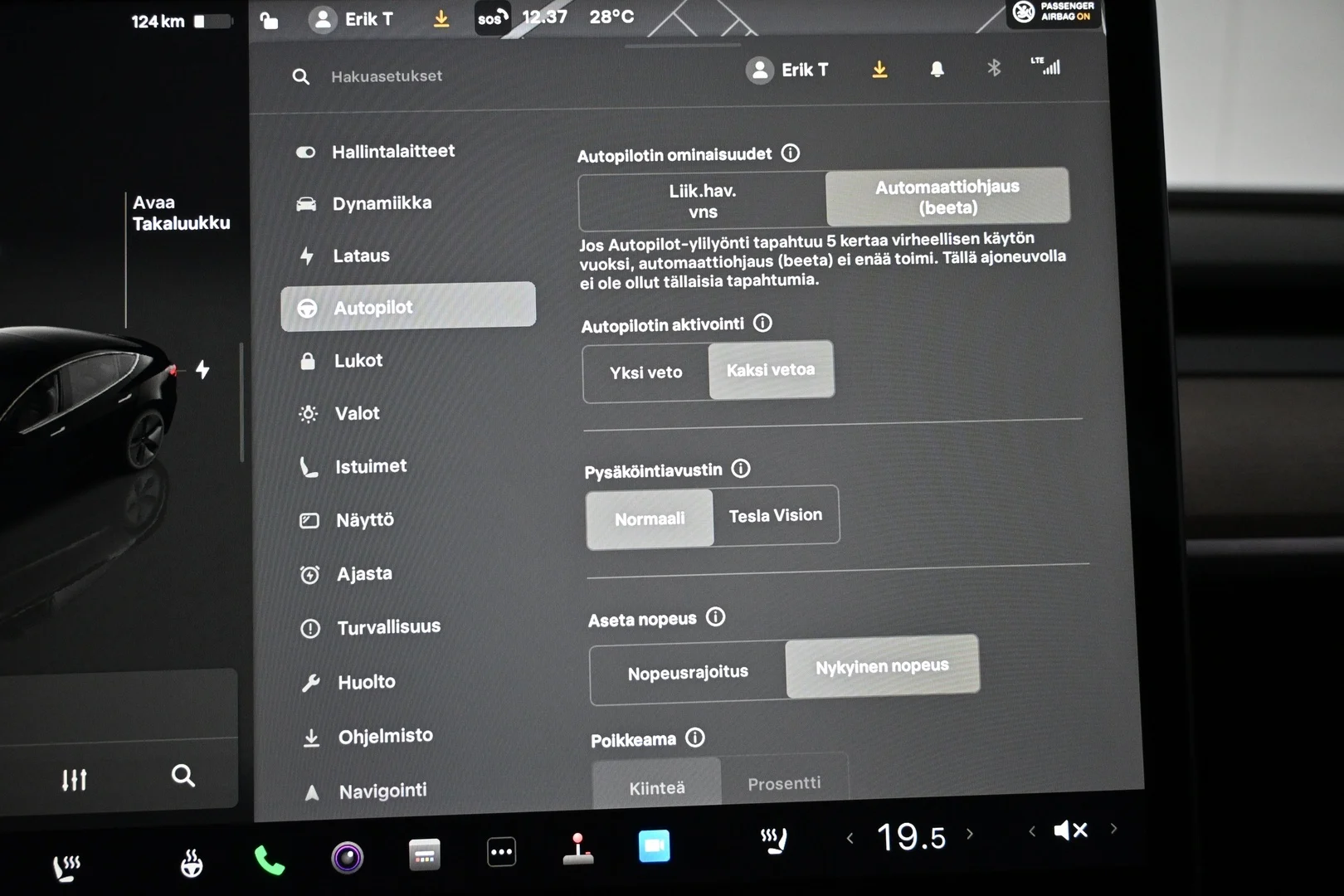Toggle steering wheel heater icon
This screenshot has width=1344, height=896.
click(x=192, y=864)
